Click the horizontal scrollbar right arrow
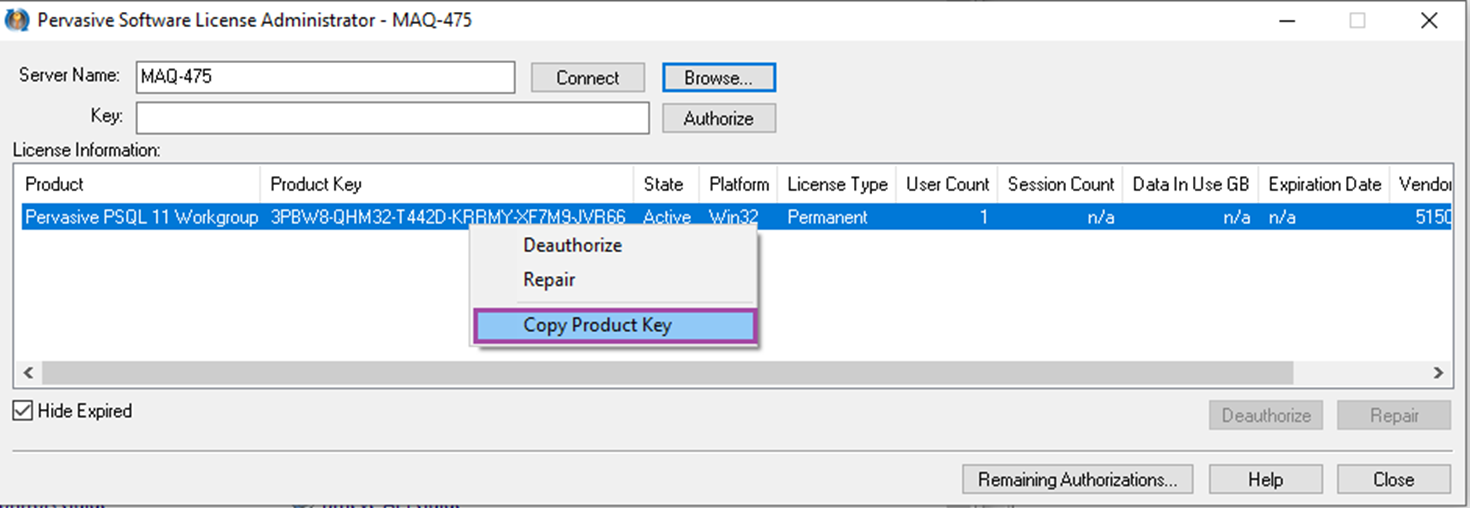 [1439, 373]
